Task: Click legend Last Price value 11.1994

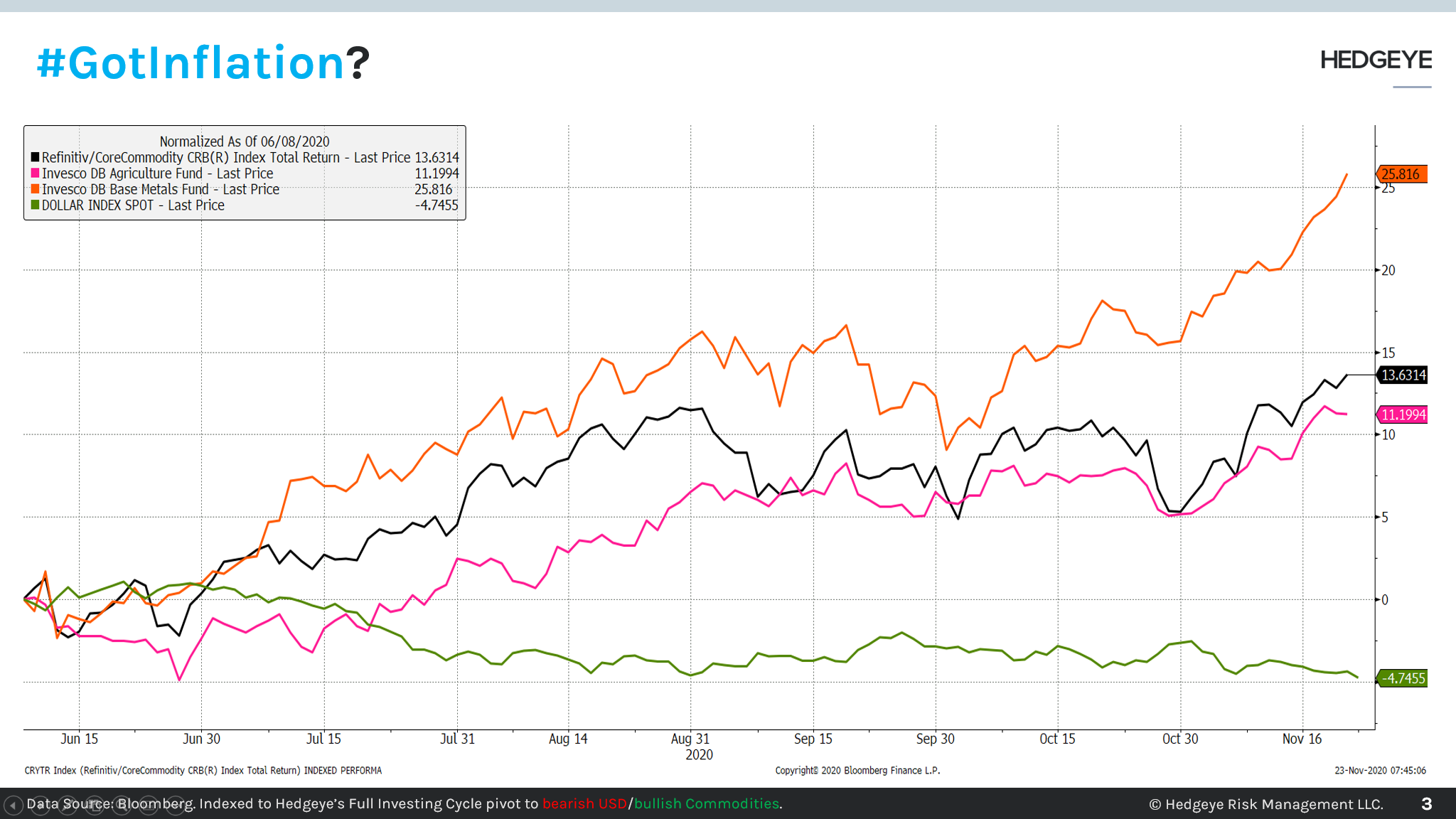Action: pos(437,173)
